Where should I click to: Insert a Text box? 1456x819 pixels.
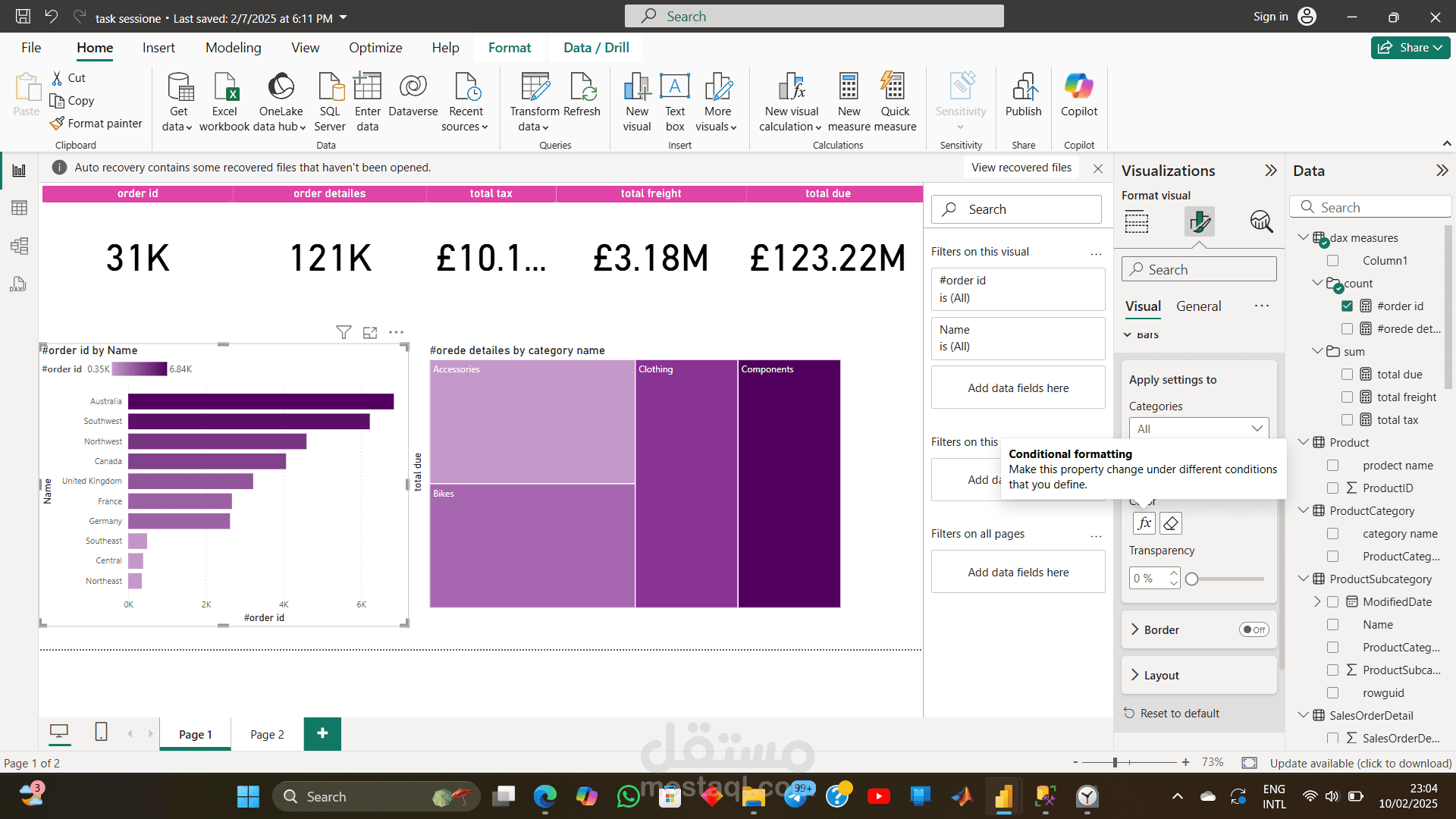coord(675,102)
